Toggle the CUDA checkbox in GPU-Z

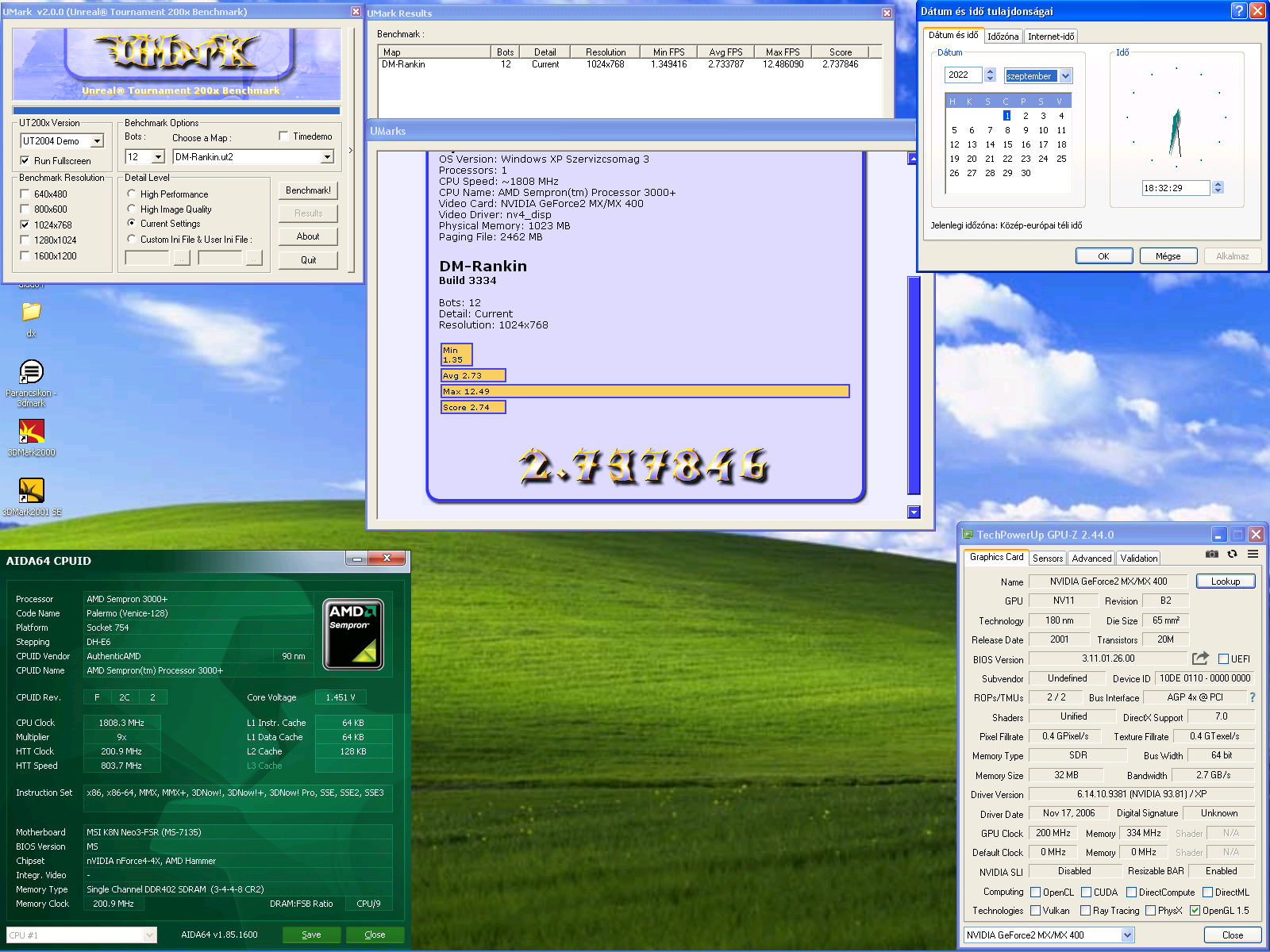click(x=1086, y=892)
